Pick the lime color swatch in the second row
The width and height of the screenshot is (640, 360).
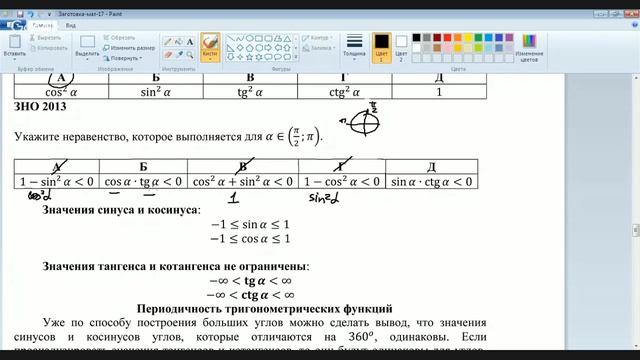pos(478,48)
